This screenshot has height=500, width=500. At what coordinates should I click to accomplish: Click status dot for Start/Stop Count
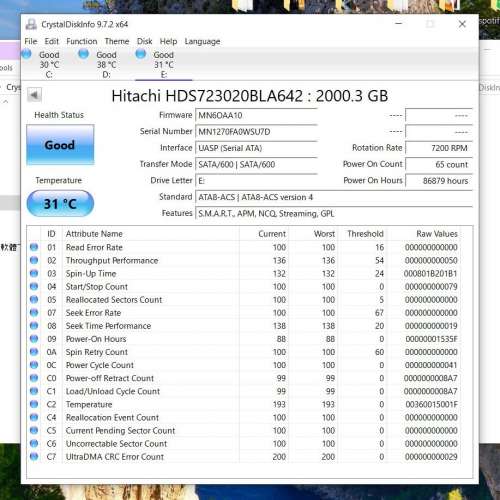click(34, 286)
